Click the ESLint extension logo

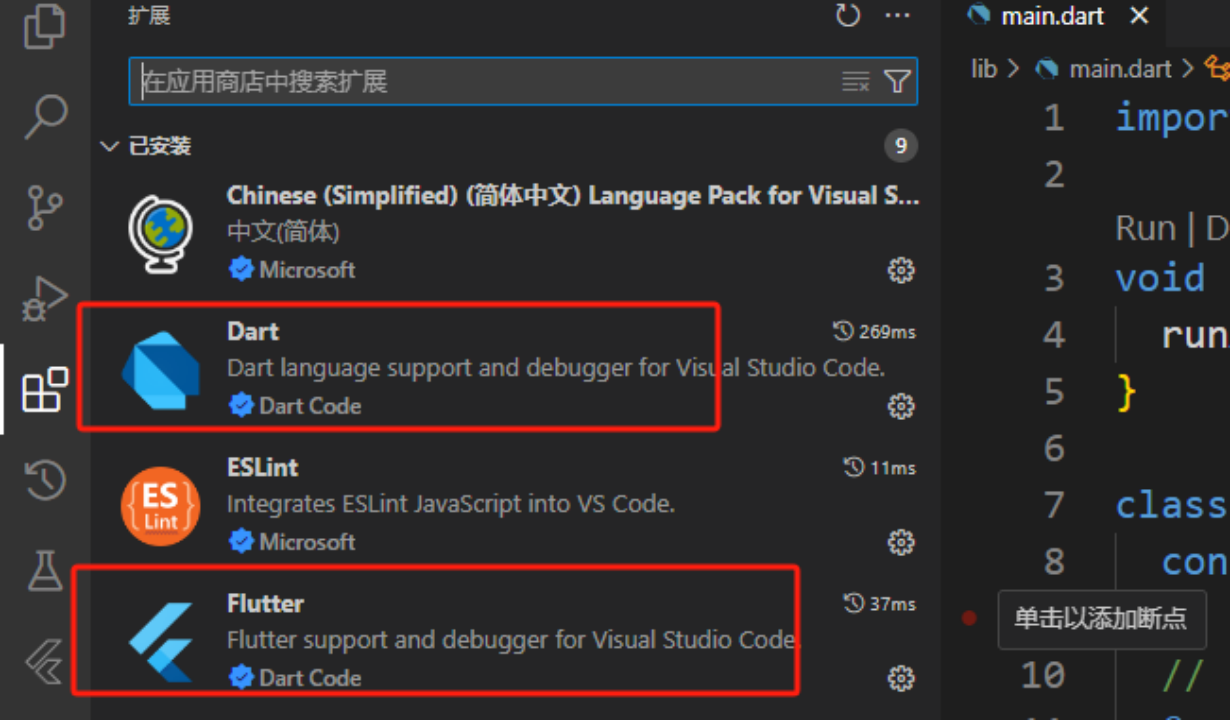(161, 506)
